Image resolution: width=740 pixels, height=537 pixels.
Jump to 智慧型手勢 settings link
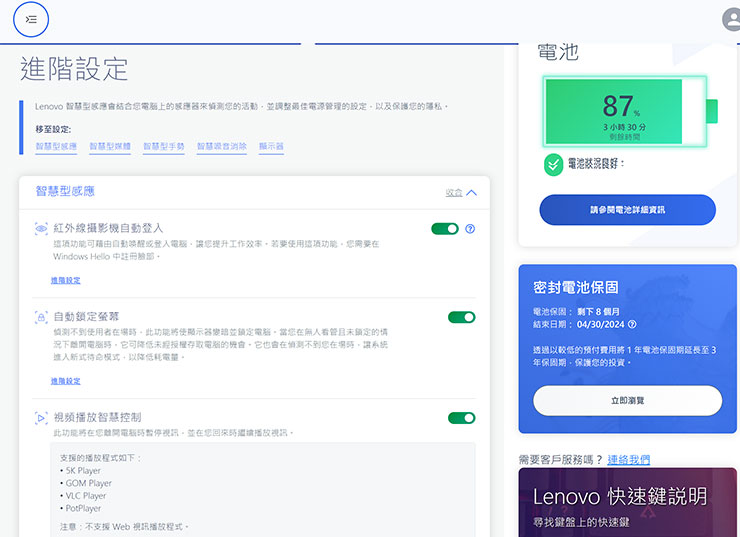tap(164, 146)
